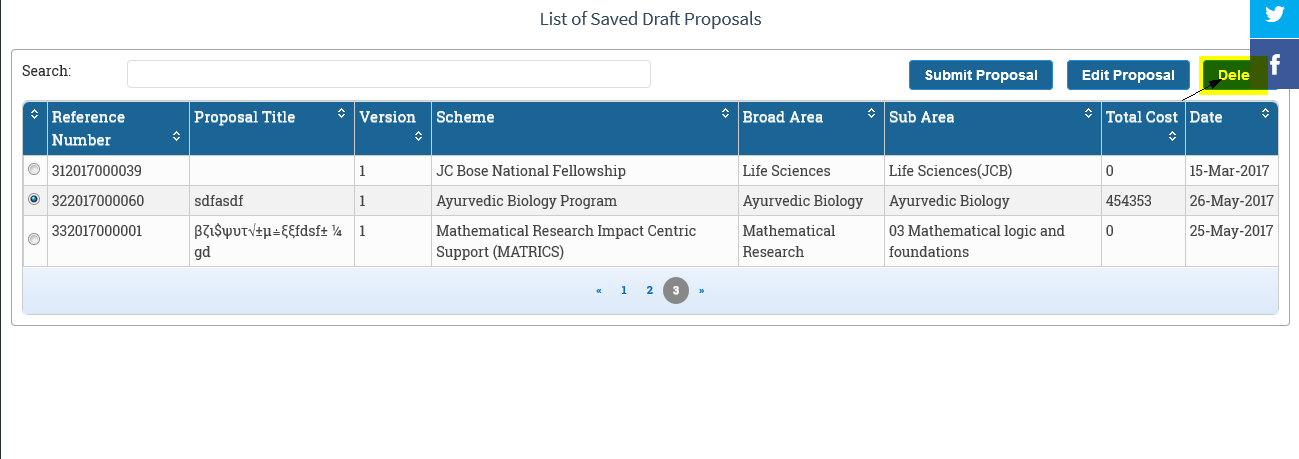Image resolution: width=1299 pixels, height=459 pixels.
Task: Go to next page with » arrow
Action: coord(702,290)
